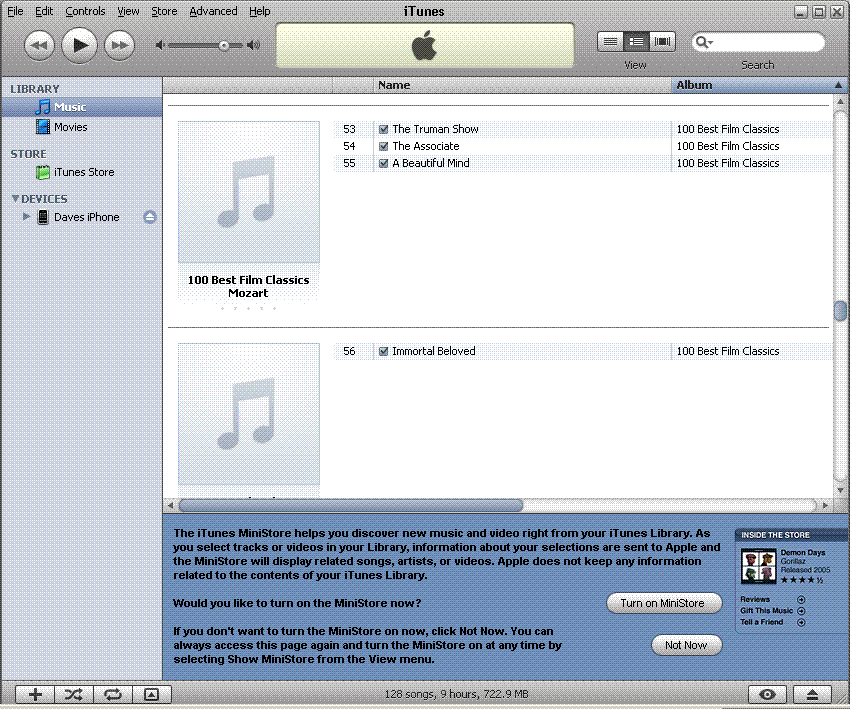Collapse the DEVICES section triangle

(x=15, y=198)
